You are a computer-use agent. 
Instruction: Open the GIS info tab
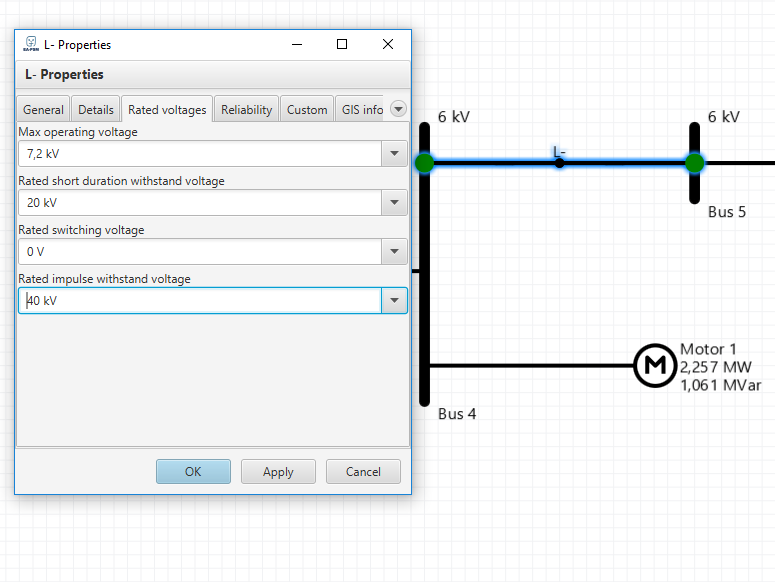pyautogui.click(x=362, y=109)
